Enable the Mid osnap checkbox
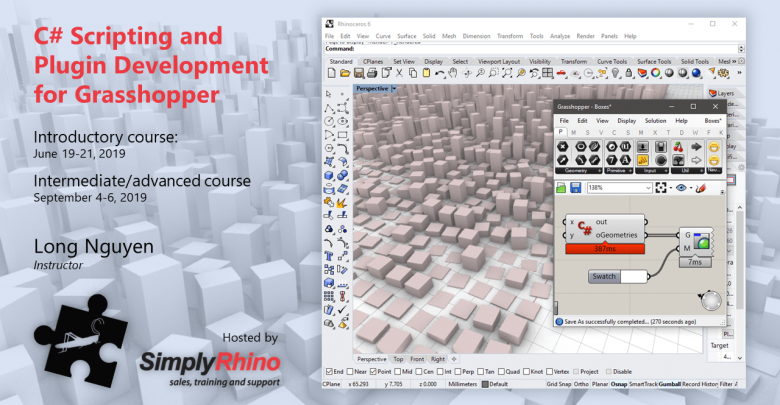Screen dimensions: 780x405 coord(397,372)
